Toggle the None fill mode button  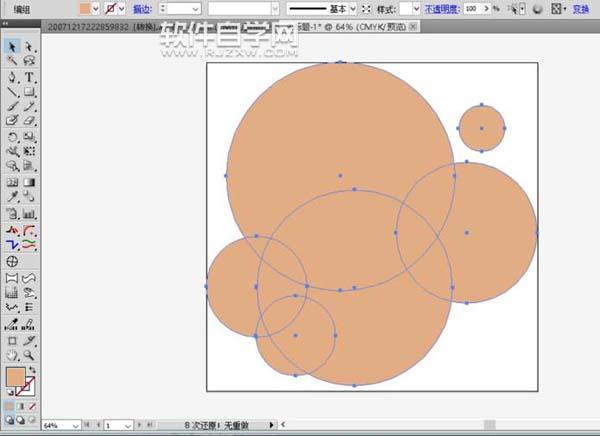32,407
